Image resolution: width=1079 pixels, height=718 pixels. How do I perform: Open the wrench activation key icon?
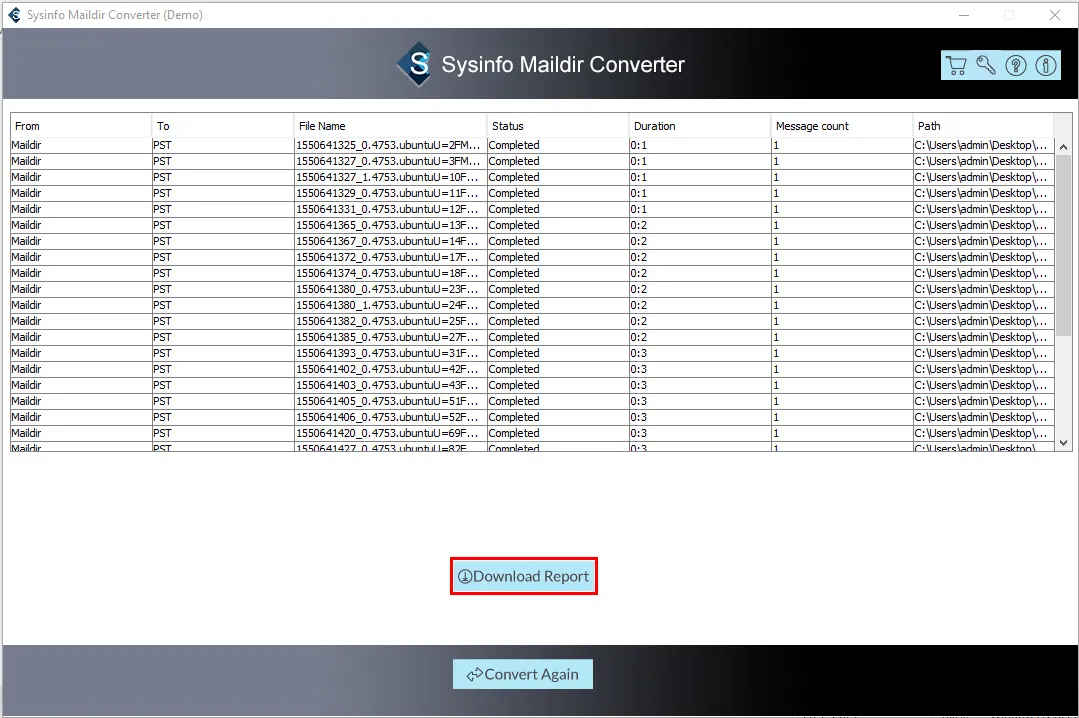[x=986, y=66]
